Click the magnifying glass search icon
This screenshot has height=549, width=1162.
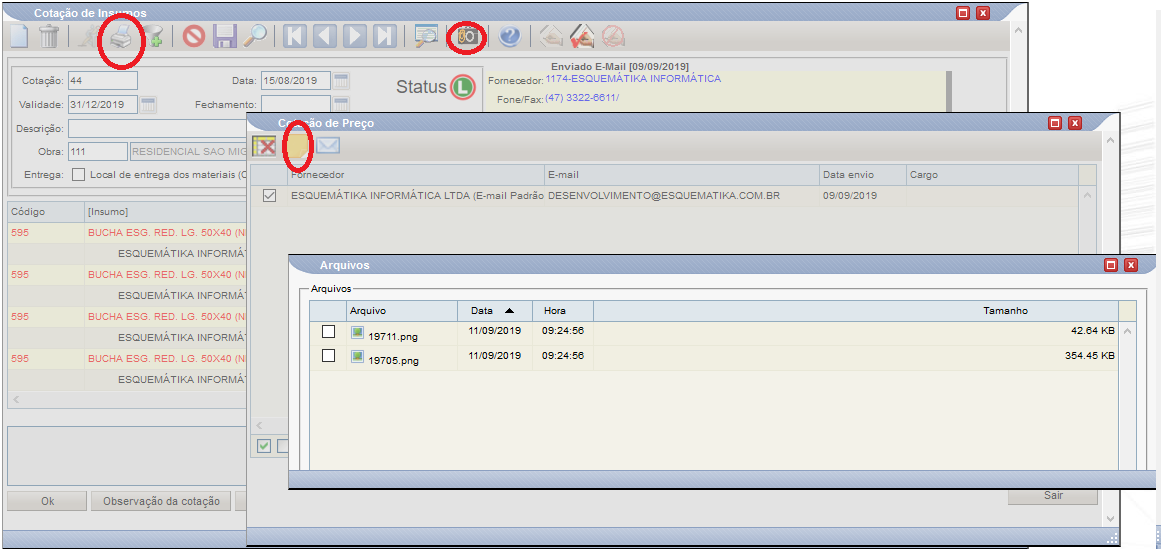(255, 36)
